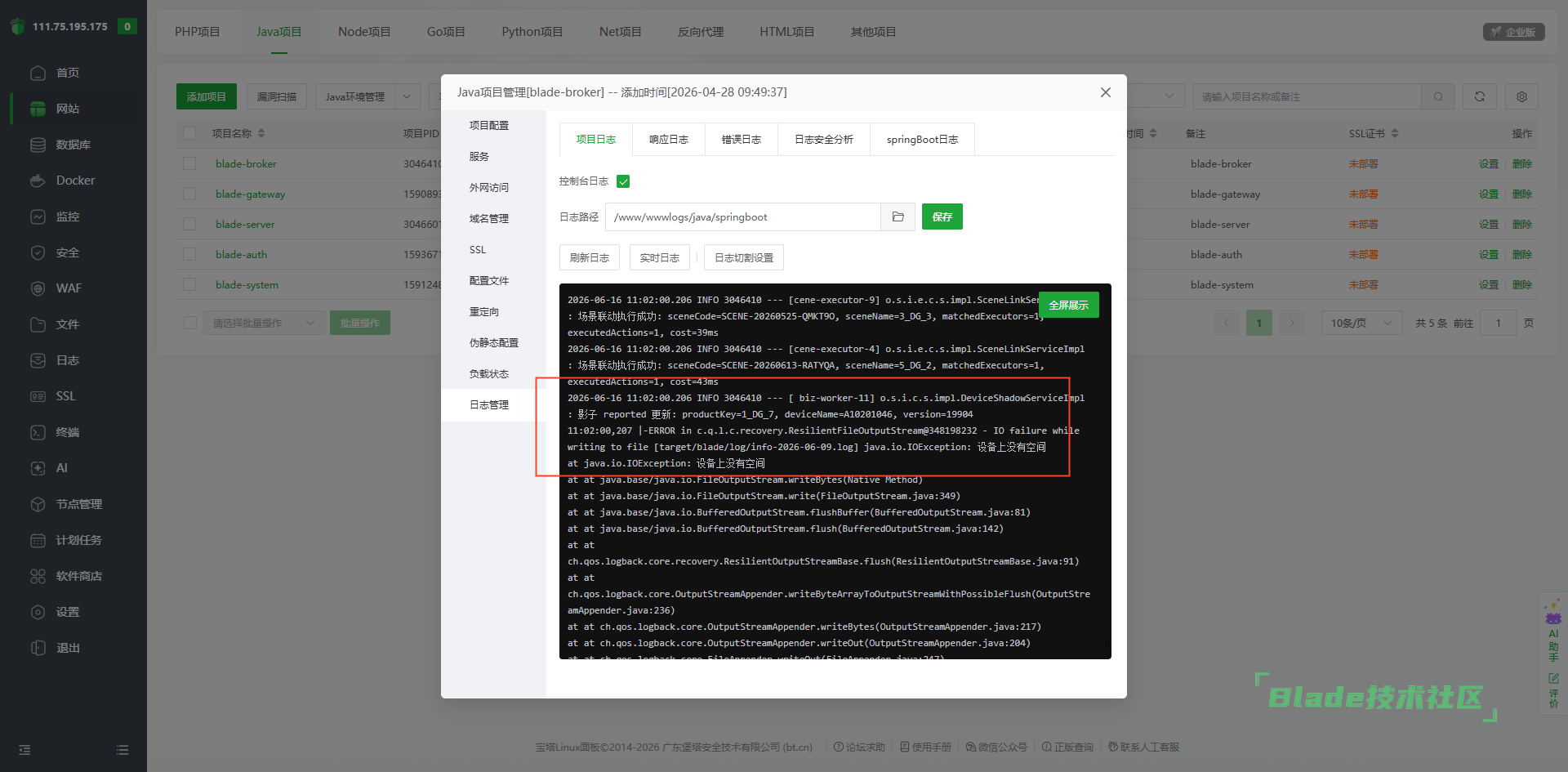1568x772 pixels.
Task: Open the table settings gear icon
Action: tap(1521, 96)
